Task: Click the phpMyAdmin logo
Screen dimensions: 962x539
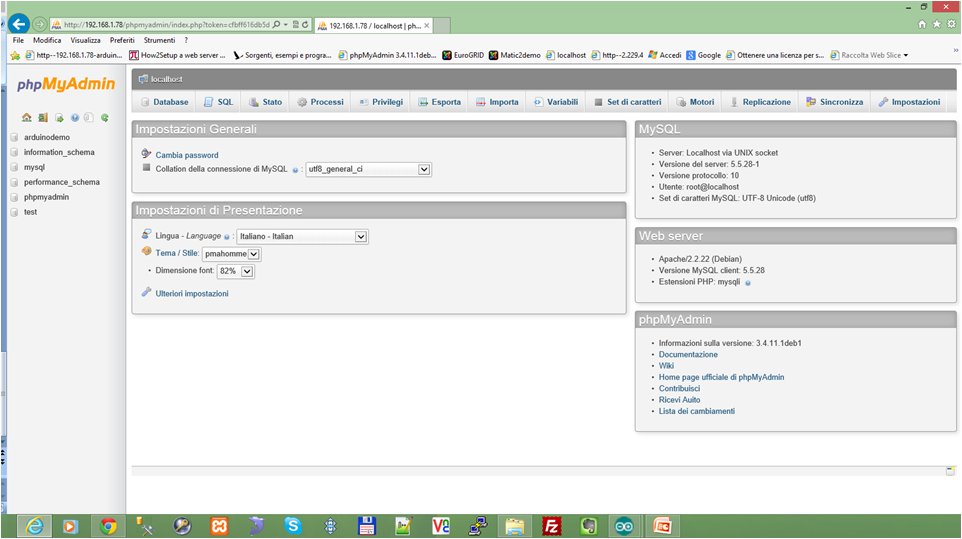Action: (66, 84)
